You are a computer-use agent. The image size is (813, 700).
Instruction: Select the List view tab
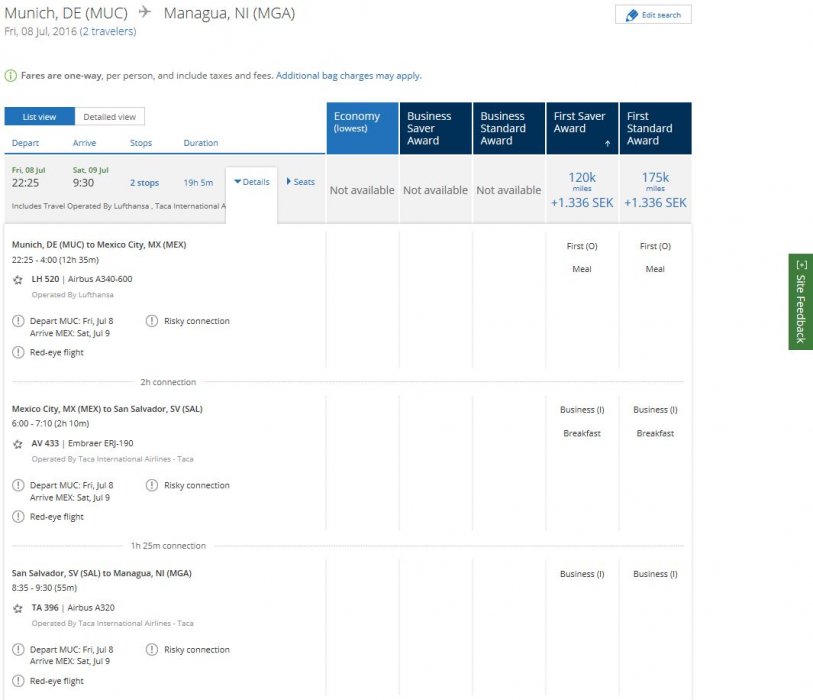click(39, 117)
